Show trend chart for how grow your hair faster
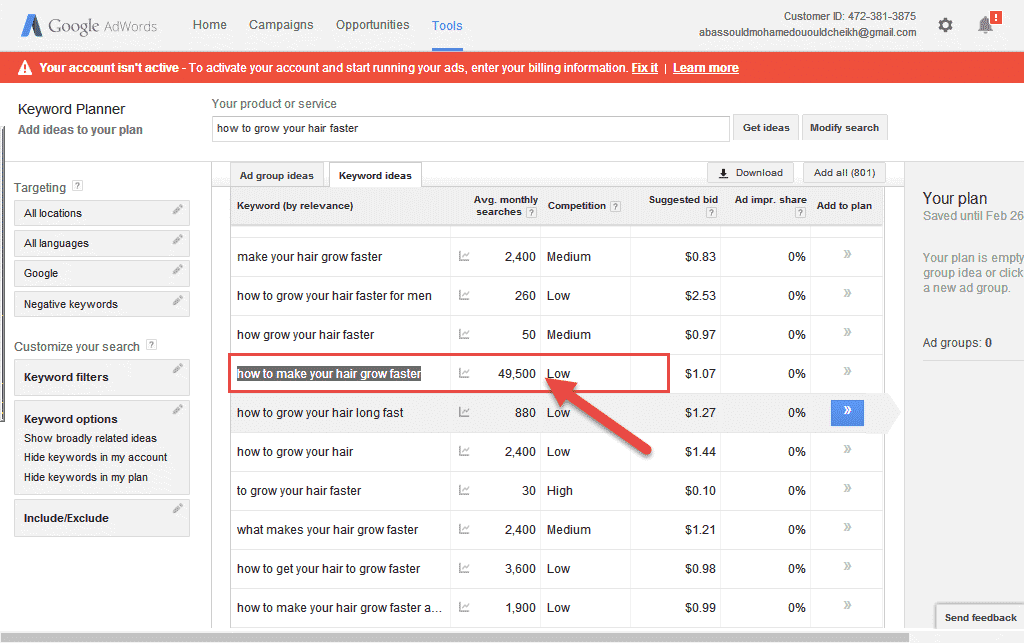Viewport: 1024px width, 643px height. 464,334
